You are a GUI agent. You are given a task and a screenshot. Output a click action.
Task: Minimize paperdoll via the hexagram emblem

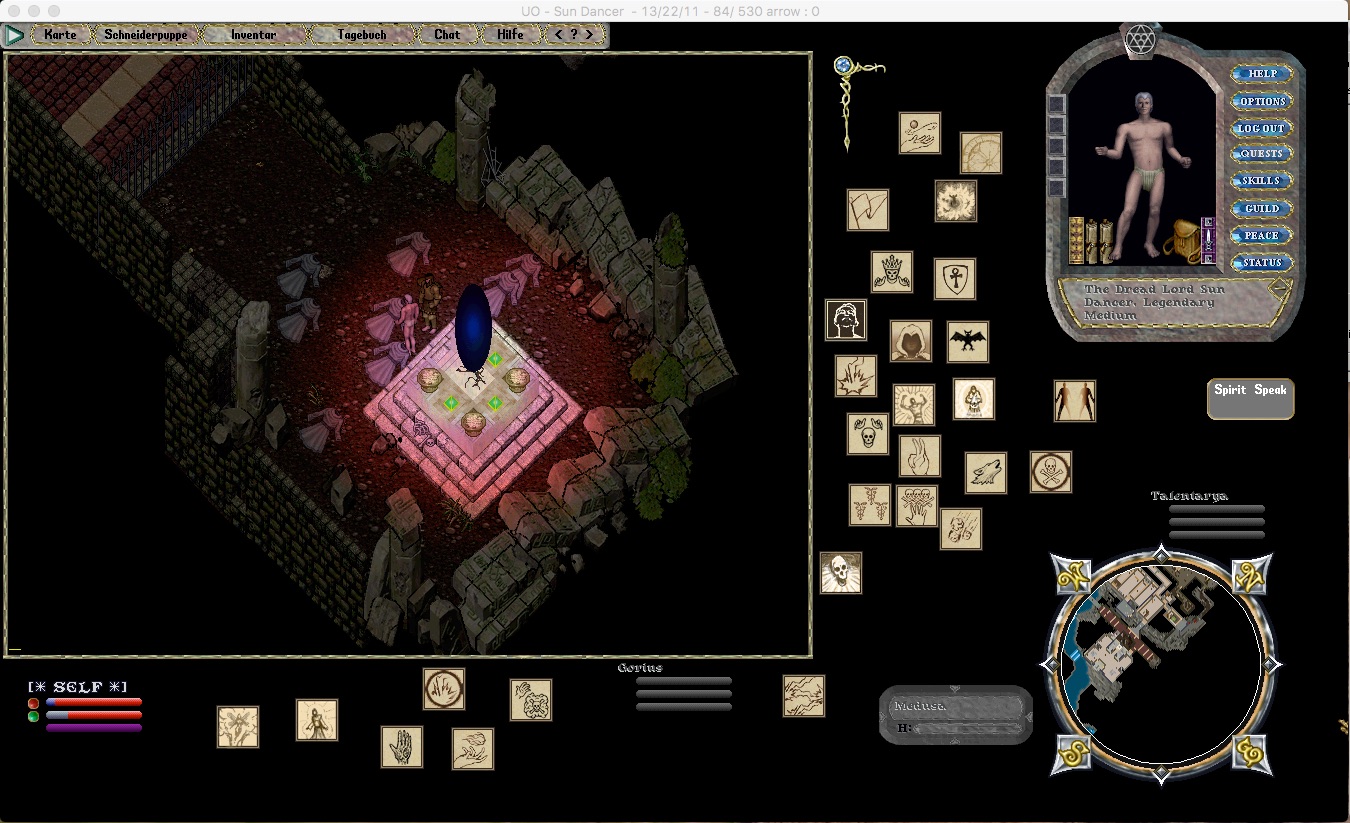[1138, 42]
